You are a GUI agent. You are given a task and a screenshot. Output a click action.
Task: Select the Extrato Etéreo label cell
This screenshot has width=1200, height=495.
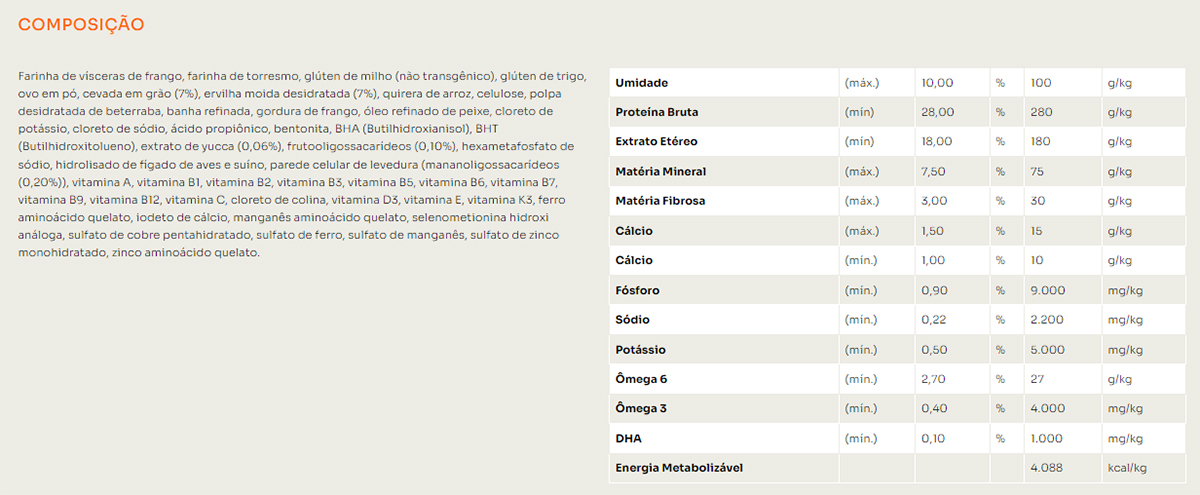(x=656, y=142)
